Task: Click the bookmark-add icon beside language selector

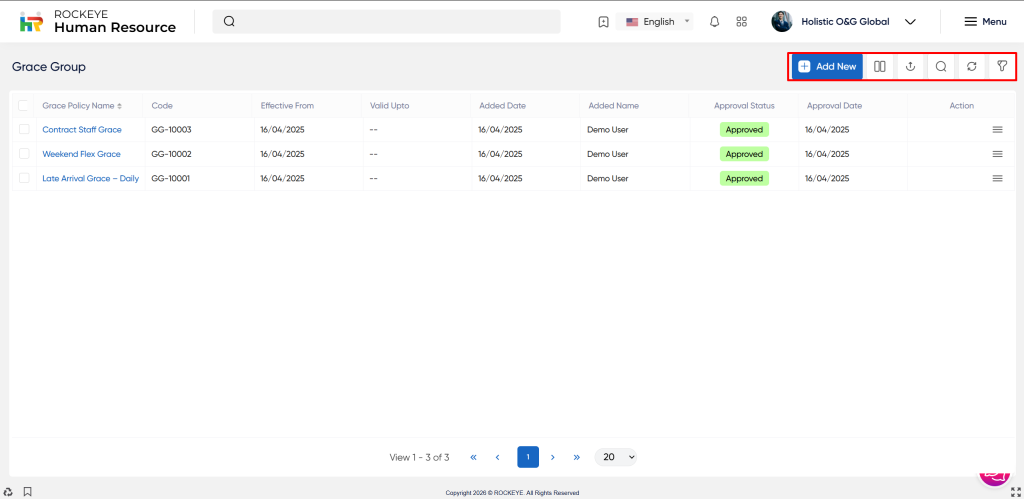Action: click(603, 22)
